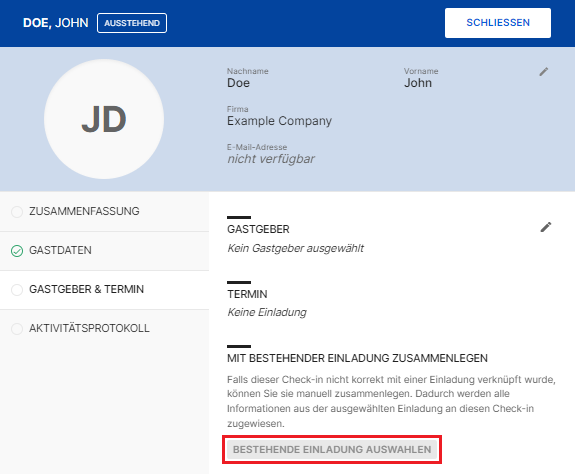Image resolution: width=575 pixels, height=474 pixels.
Task: Click Bestehende Einladung auswählen button
Action: click(x=332, y=449)
